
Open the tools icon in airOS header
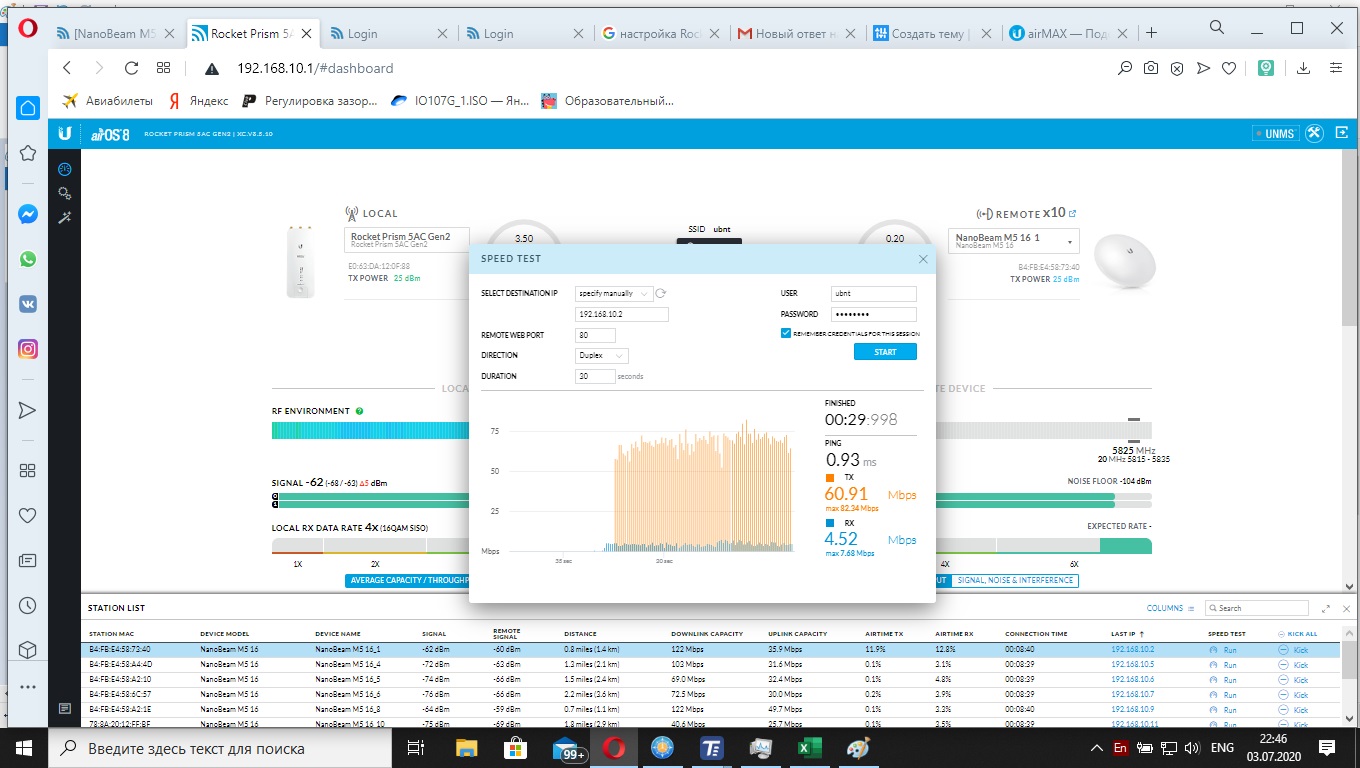tap(1314, 133)
